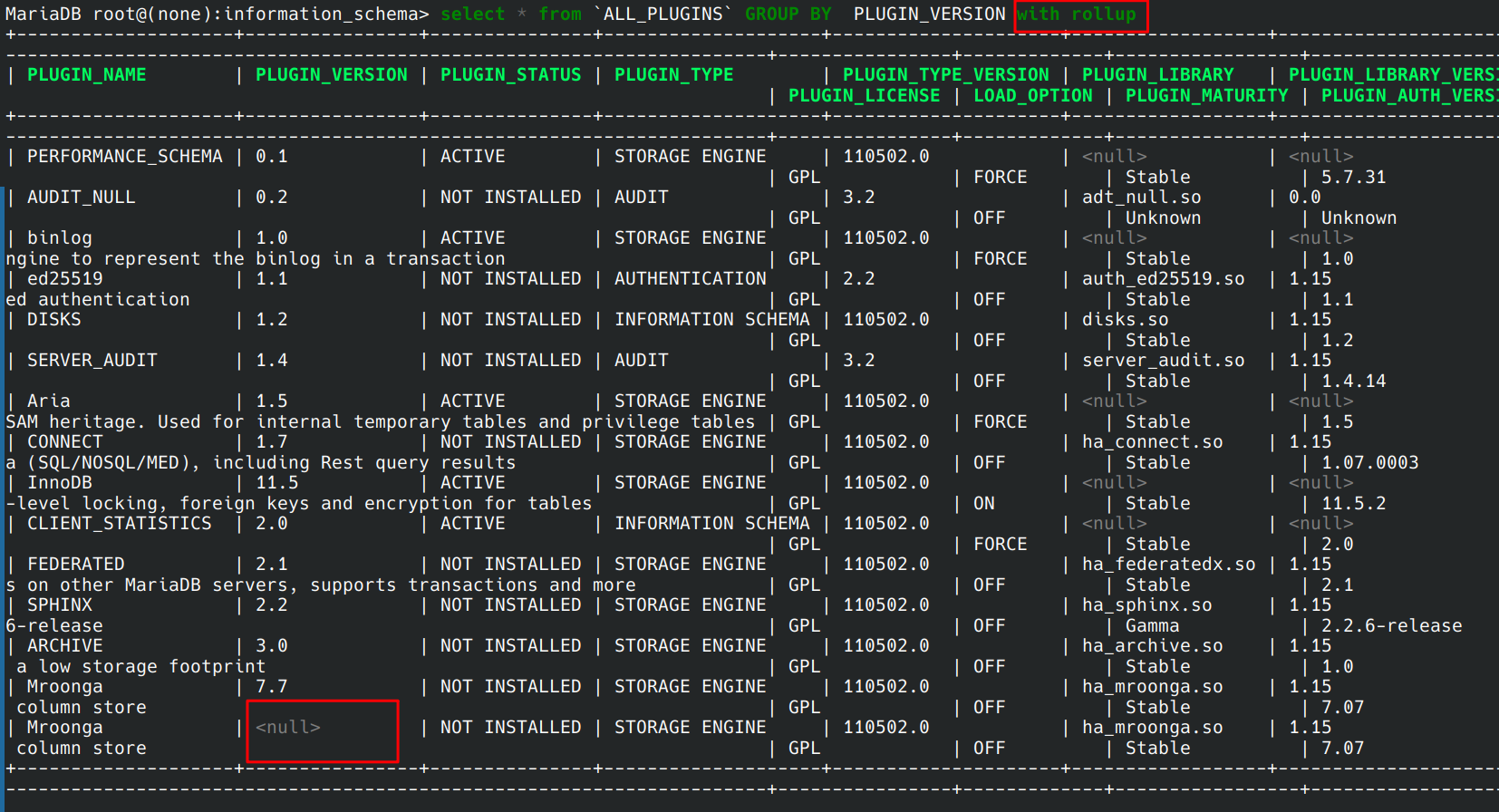Click plugin version 11.5 of InnoDB
This screenshot has width=1499, height=812.
click(277, 483)
